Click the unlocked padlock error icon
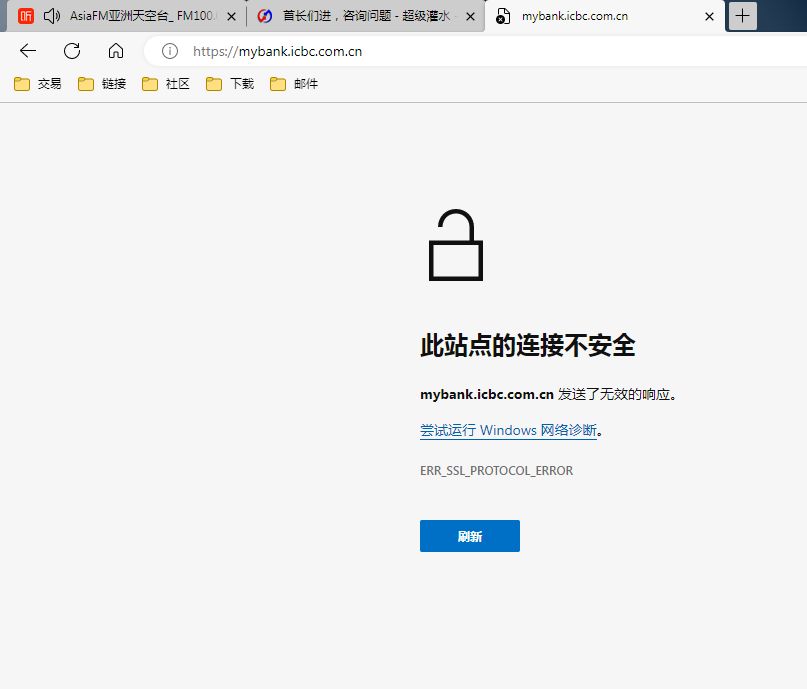Image resolution: width=807 pixels, height=689 pixels. [x=455, y=245]
